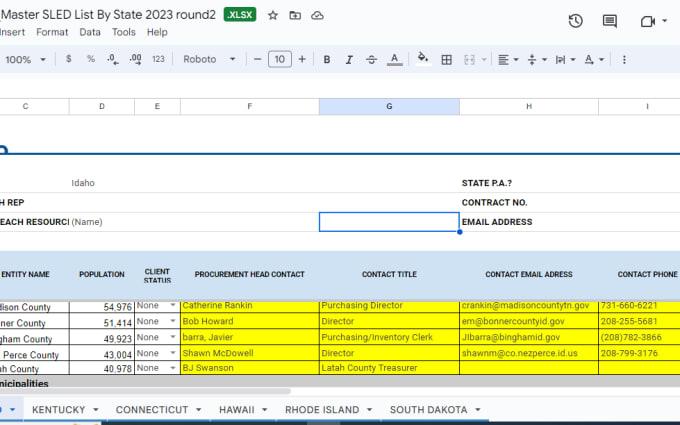Select the 208-799-3176 phone cell
Screen dimensions: 680x425
pyautogui.click(x=639, y=353)
